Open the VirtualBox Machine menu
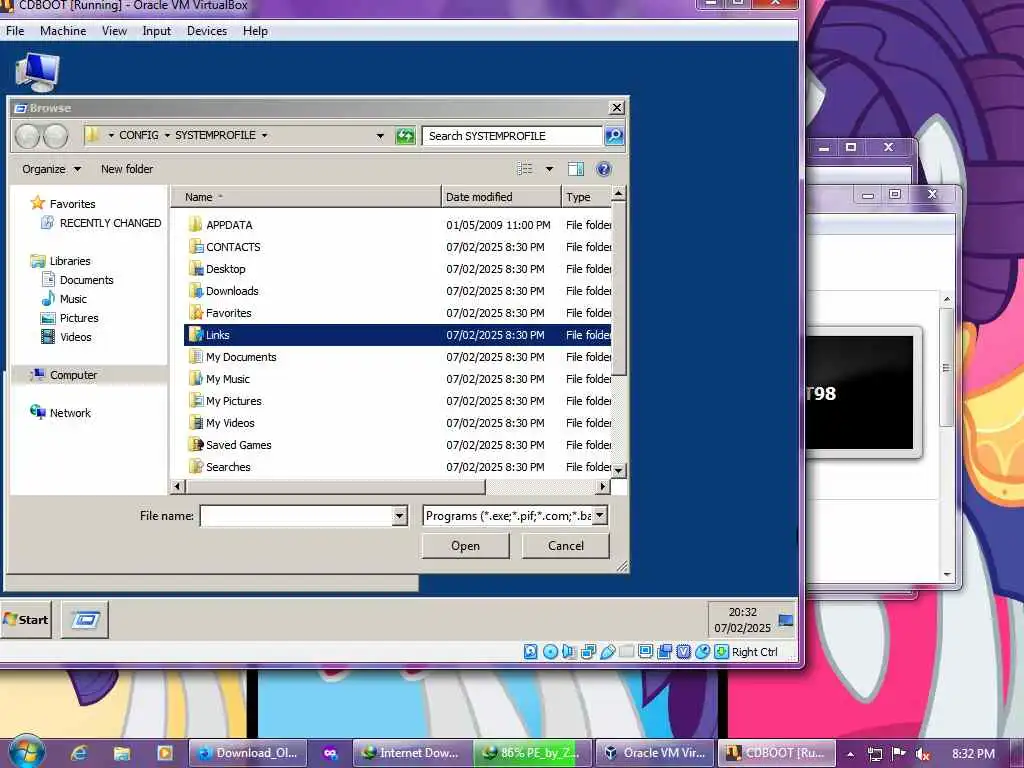This screenshot has width=1024, height=768. [63, 31]
